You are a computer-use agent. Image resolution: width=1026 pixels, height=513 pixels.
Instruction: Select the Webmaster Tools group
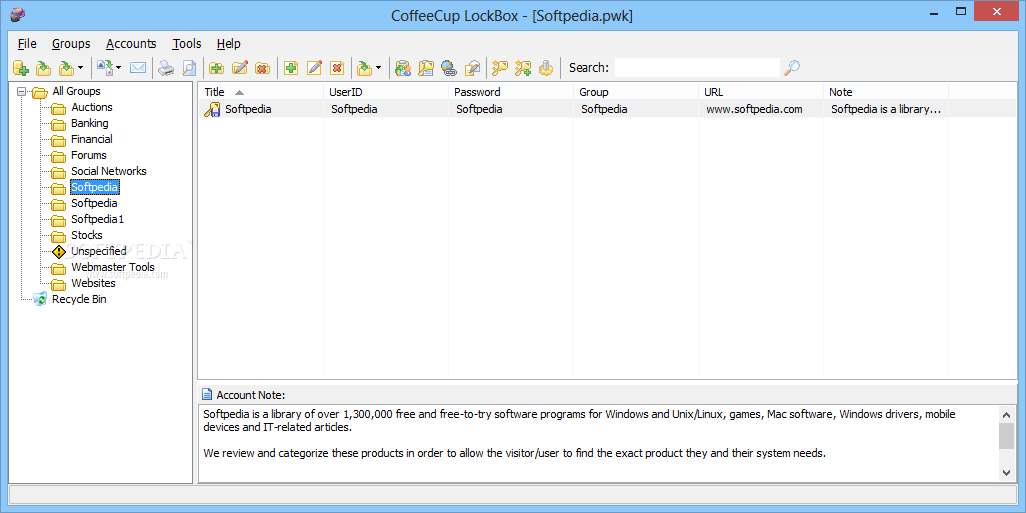pyautogui.click(x=113, y=267)
